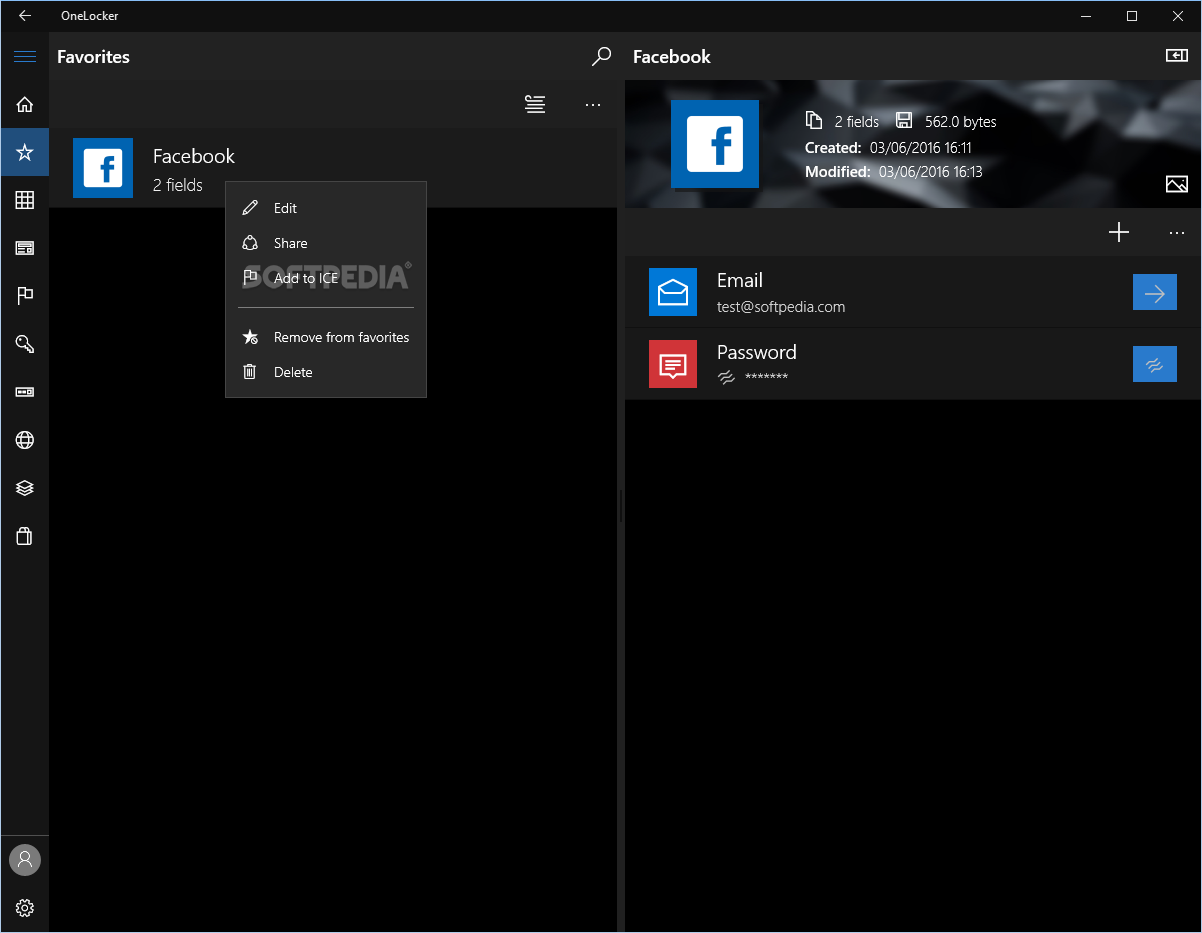Click the 562.0 bytes size label
Screen dimensions: 1202x933
(961, 122)
